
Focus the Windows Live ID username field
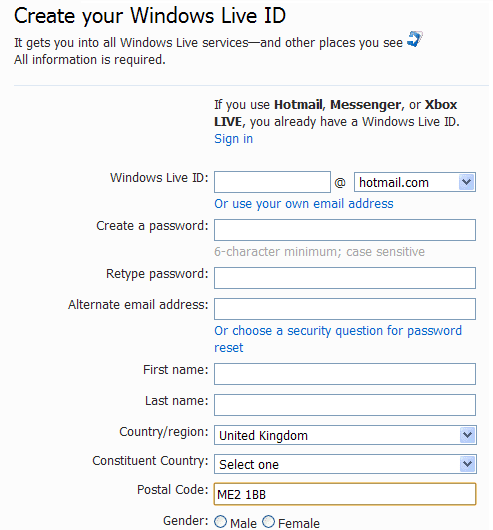272,182
